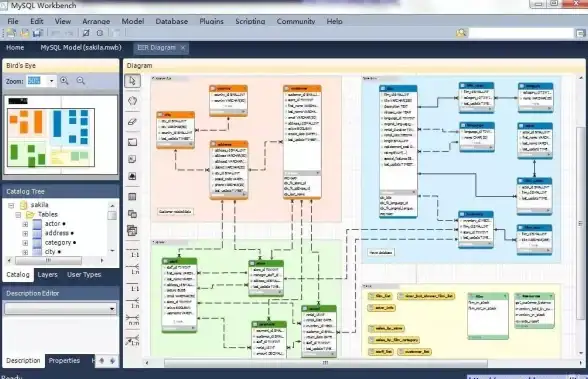
Task: Open the Community menu
Action: tap(296, 21)
